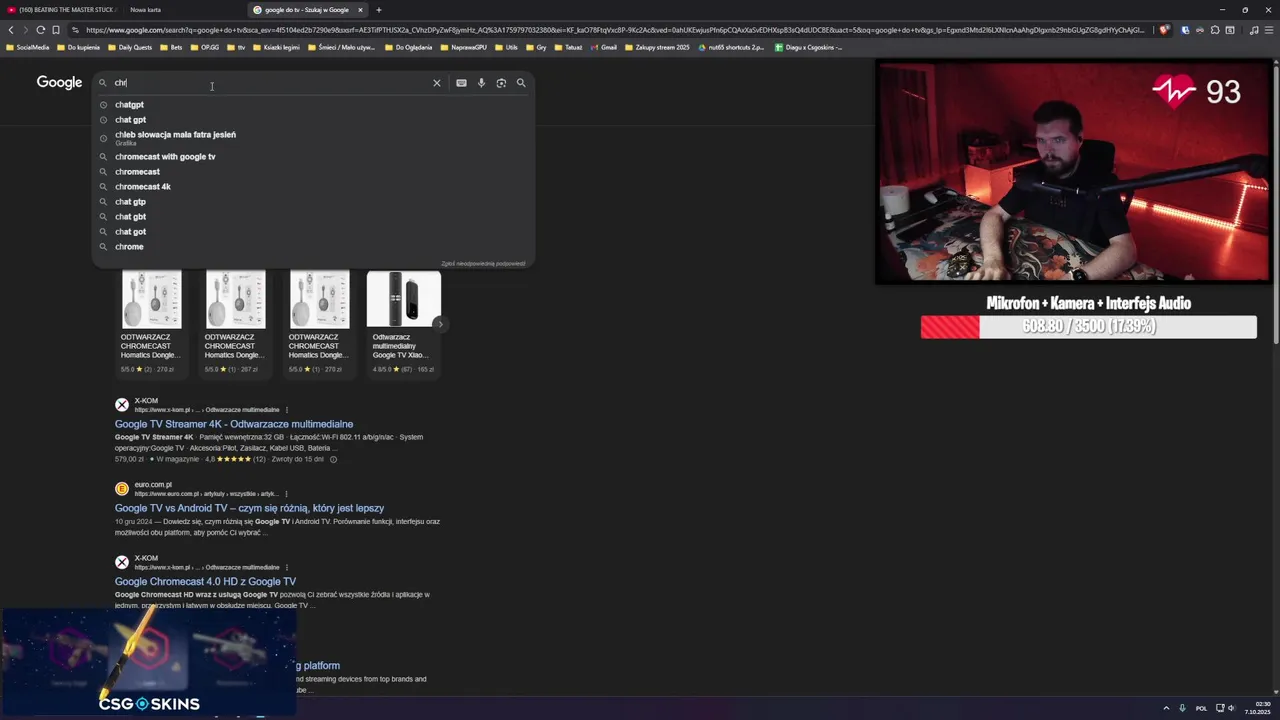The width and height of the screenshot is (1280, 720).
Task: Open the Brave wallet icon
Action: (1230, 30)
